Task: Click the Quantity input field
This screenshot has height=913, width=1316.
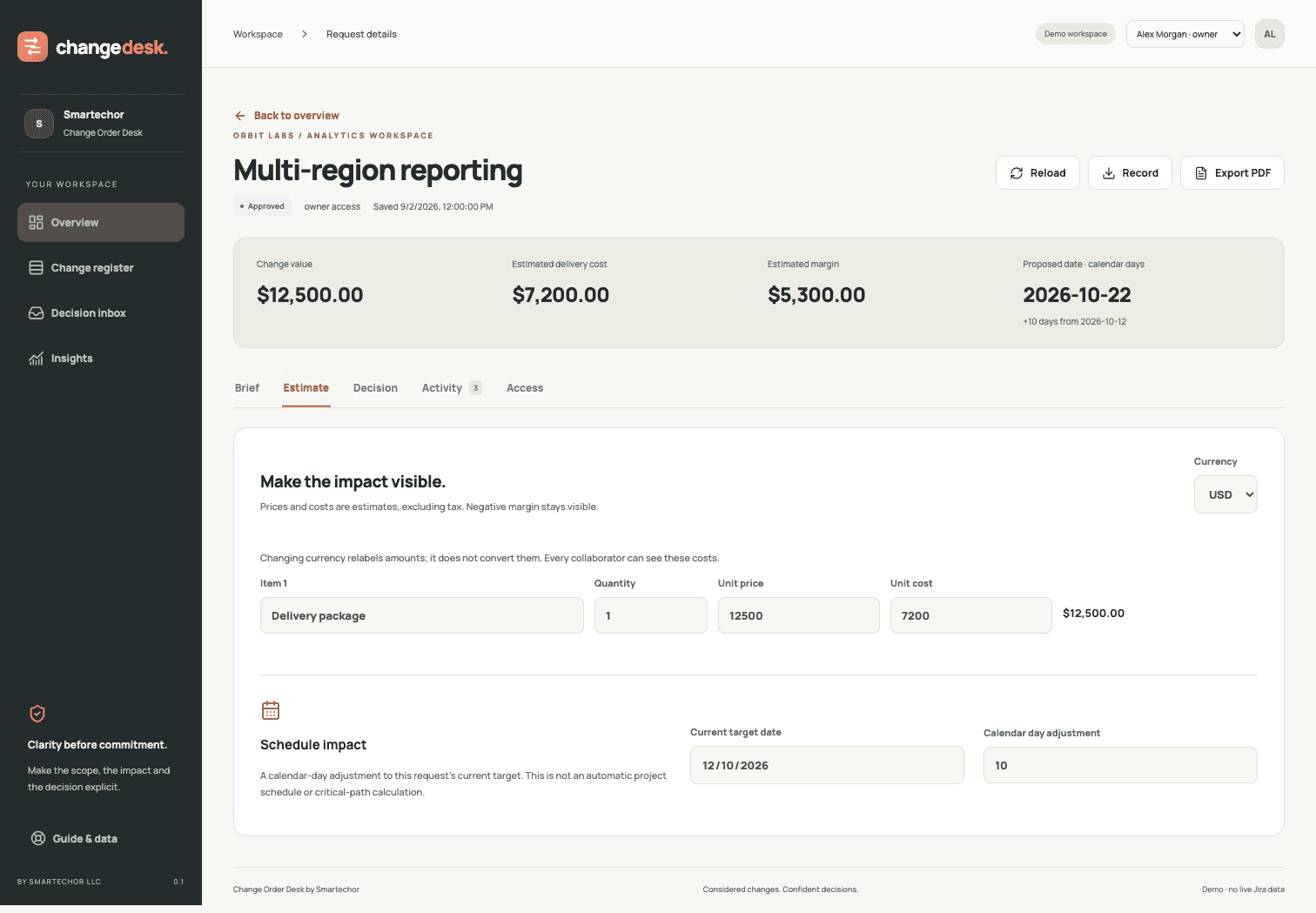Action: 651,615
